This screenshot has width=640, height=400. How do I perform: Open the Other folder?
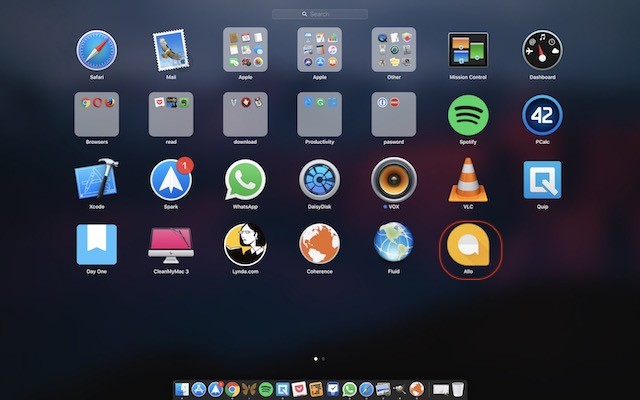394,50
